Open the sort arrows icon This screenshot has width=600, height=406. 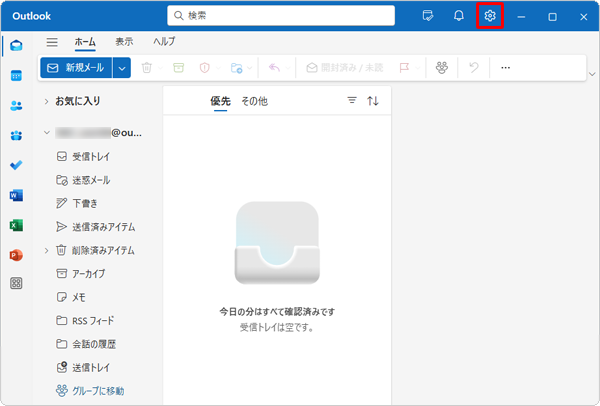pyautogui.click(x=373, y=101)
